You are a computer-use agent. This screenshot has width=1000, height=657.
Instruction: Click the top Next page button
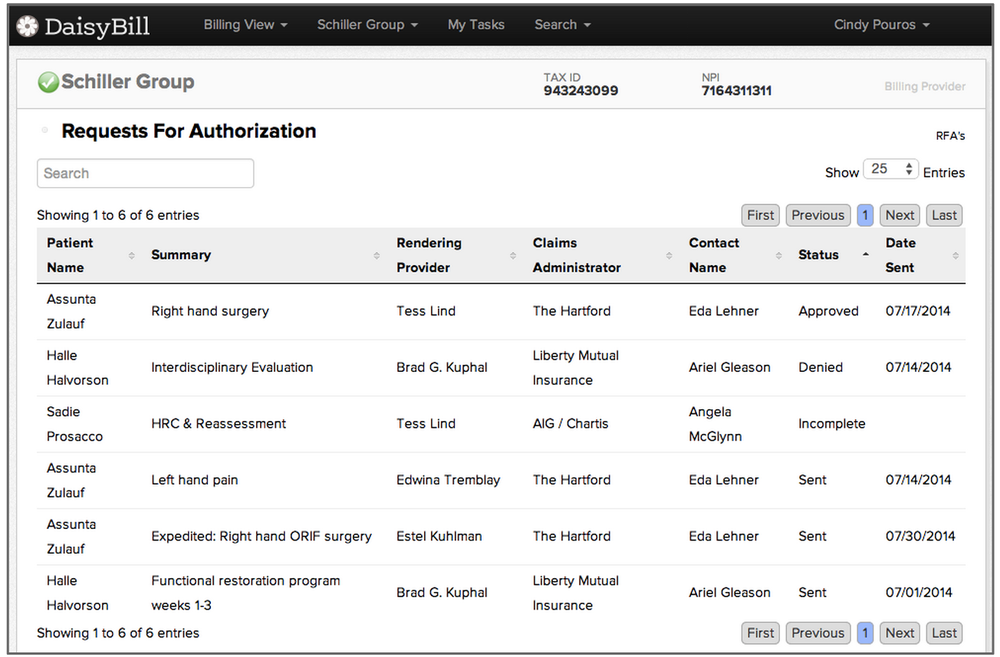click(899, 215)
